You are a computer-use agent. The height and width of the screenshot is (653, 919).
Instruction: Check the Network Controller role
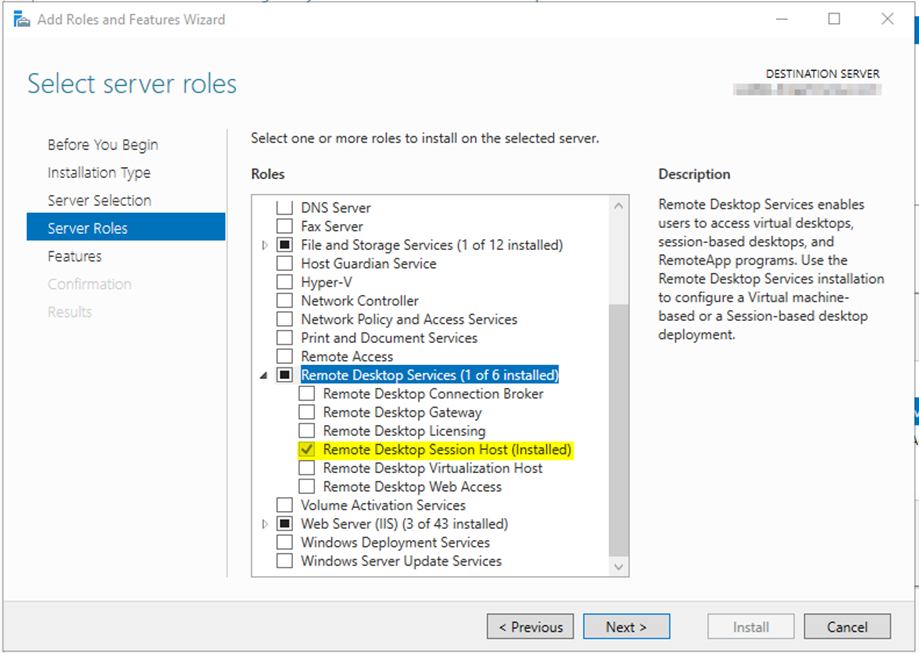pos(284,300)
